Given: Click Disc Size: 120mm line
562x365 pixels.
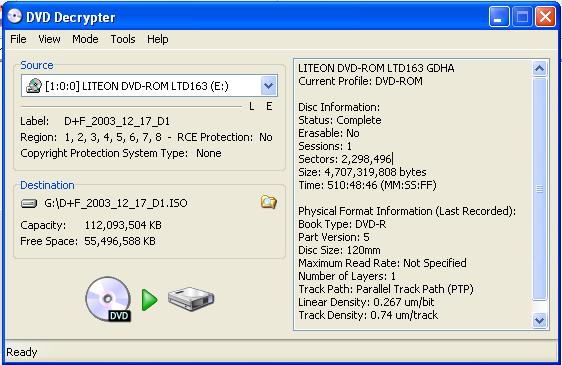Looking at the screenshot, I should click(x=339, y=250).
